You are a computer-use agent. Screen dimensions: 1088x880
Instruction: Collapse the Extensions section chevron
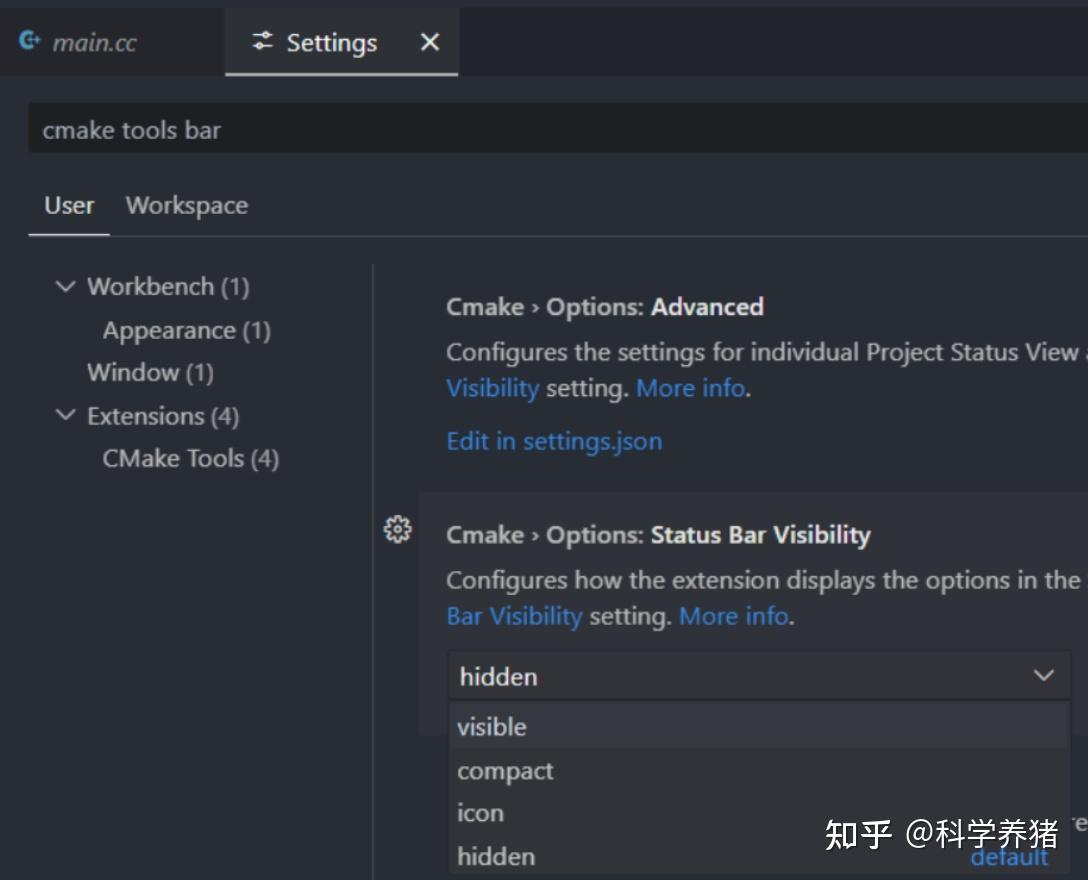[x=66, y=416]
